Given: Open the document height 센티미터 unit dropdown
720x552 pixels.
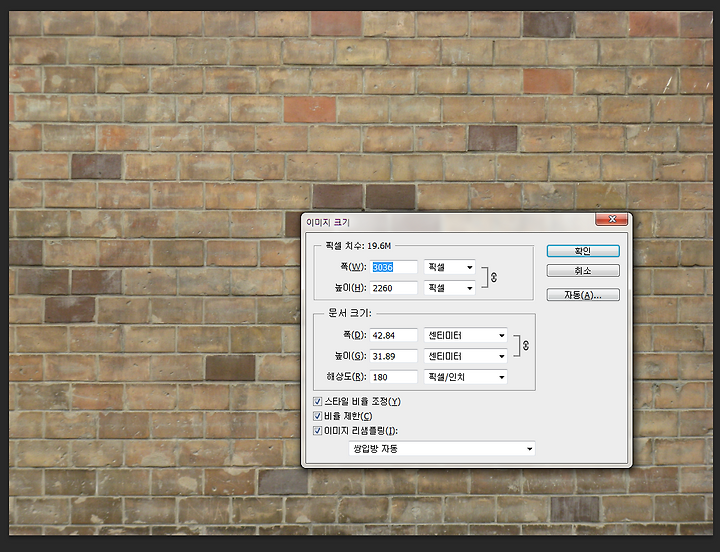Looking at the screenshot, I should (466, 356).
